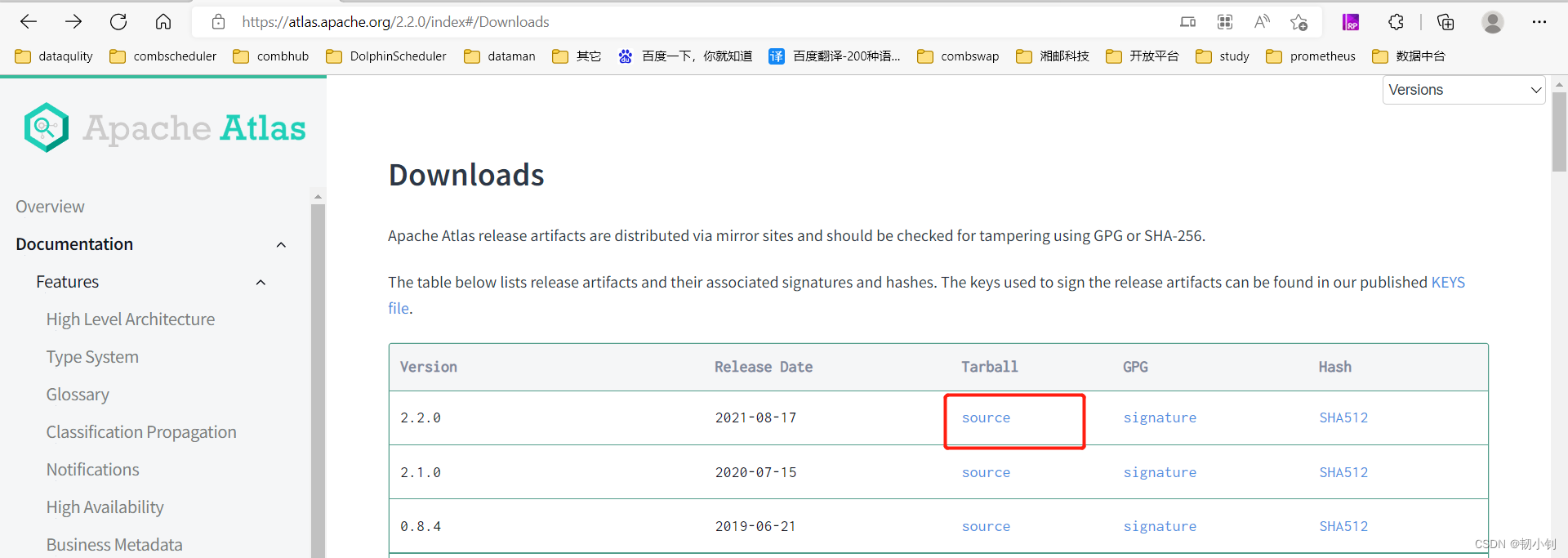Click the browser back arrow
This screenshot has width=1568, height=558.
29,22
